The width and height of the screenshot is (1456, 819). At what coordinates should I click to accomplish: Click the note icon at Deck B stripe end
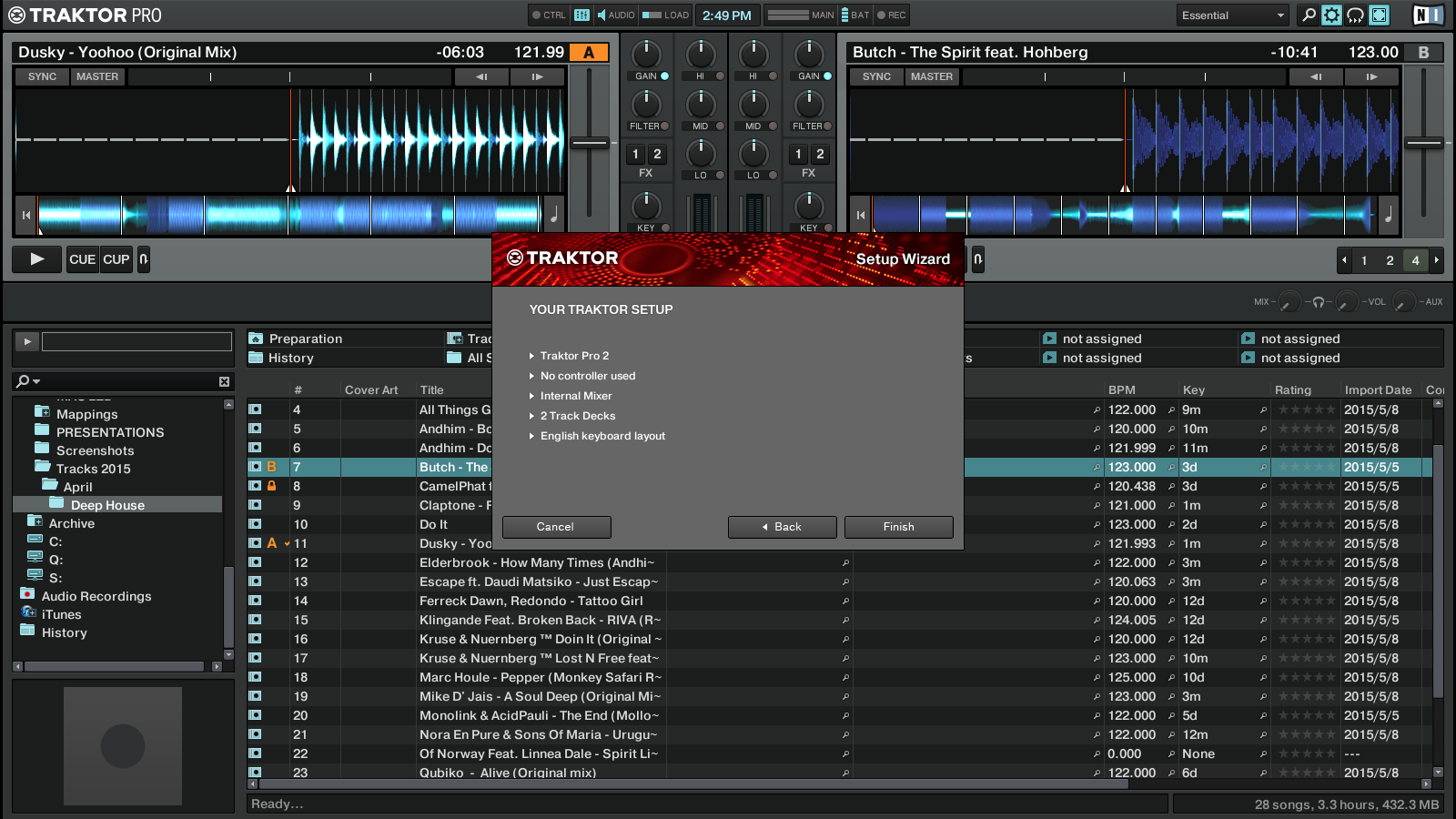click(1388, 215)
